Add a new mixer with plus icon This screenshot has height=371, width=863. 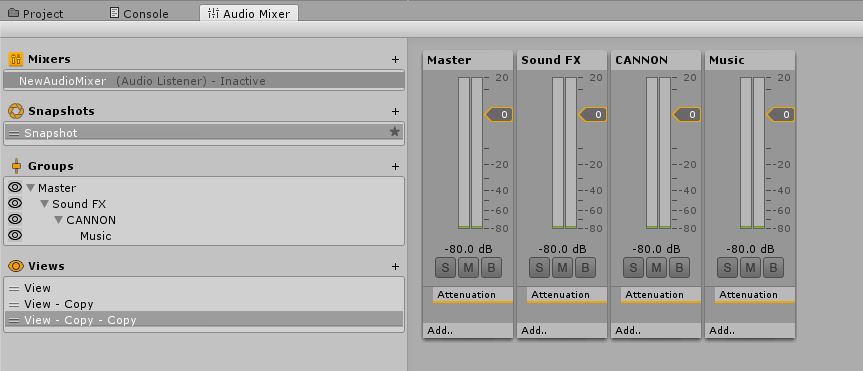tap(395, 59)
